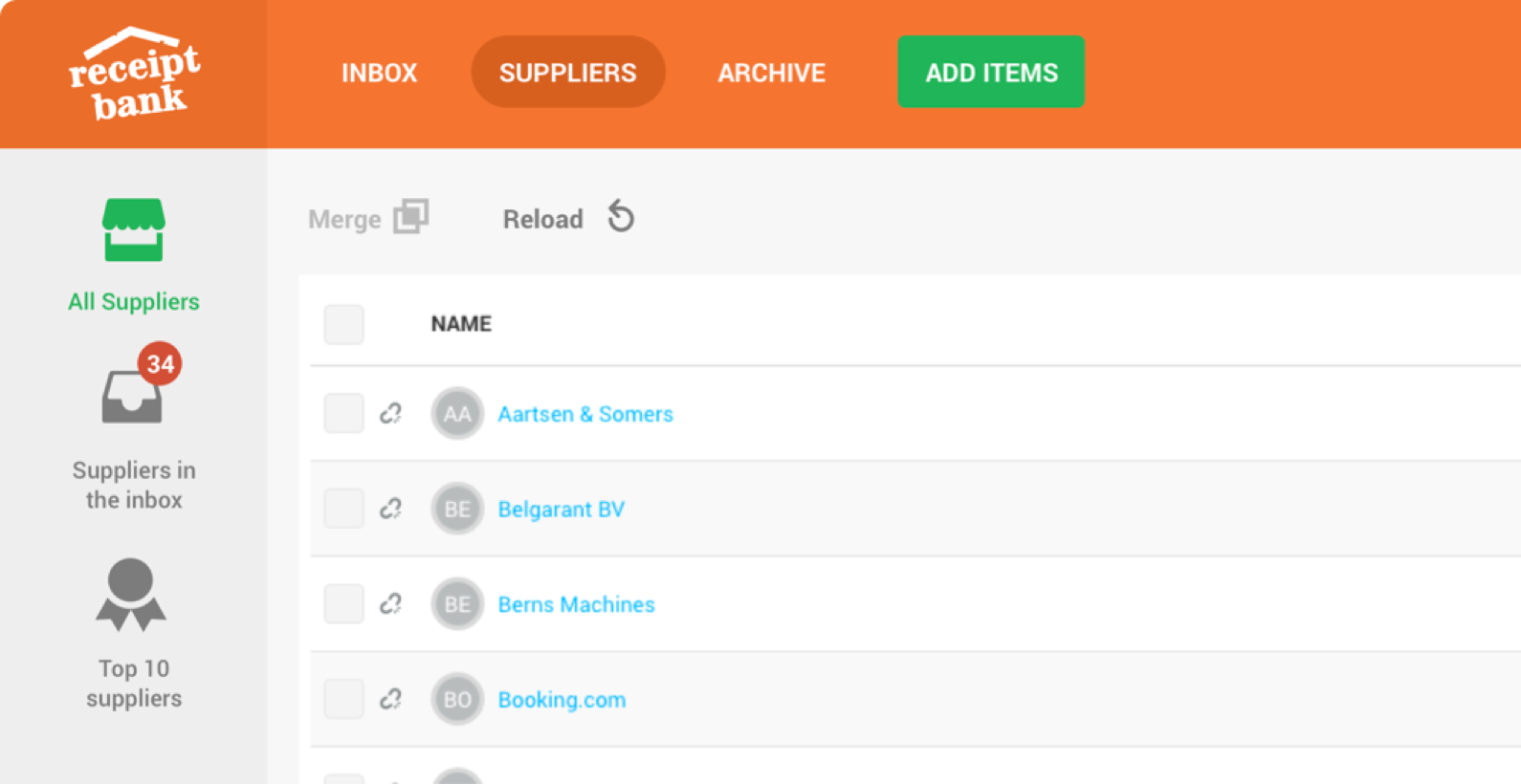The image size is (1521, 784).
Task: Click the Receipt Bank logo
Action: coord(134,74)
